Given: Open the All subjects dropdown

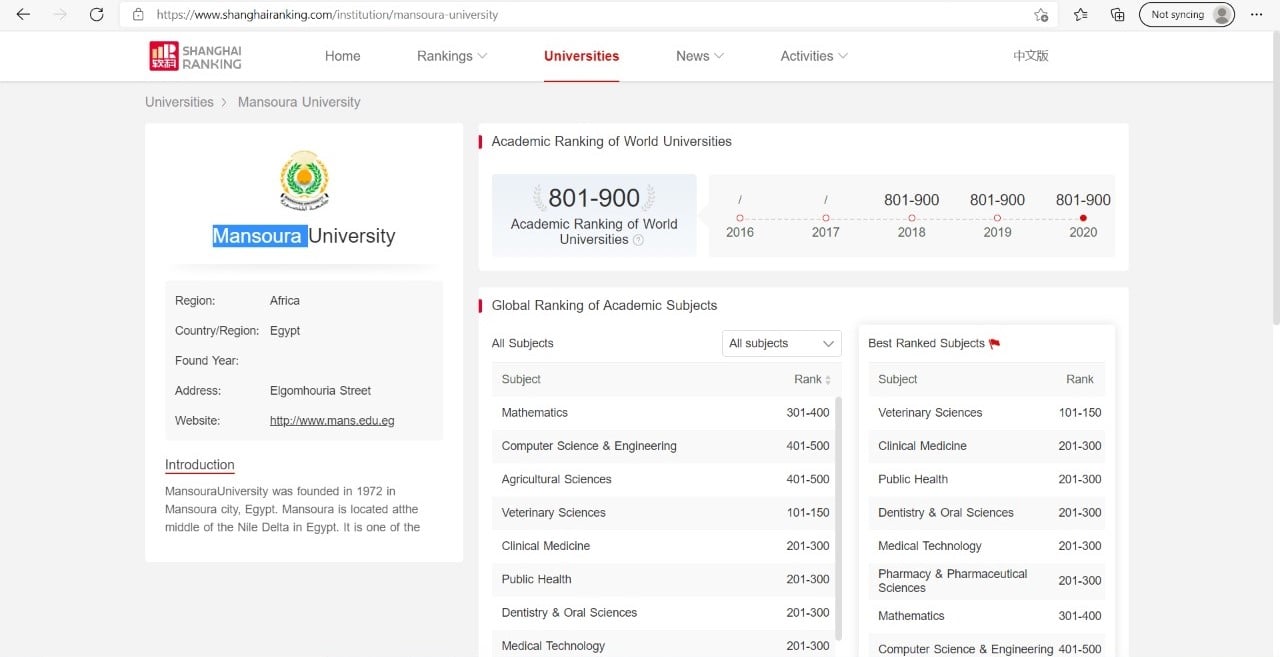Looking at the screenshot, I should 781,343.
